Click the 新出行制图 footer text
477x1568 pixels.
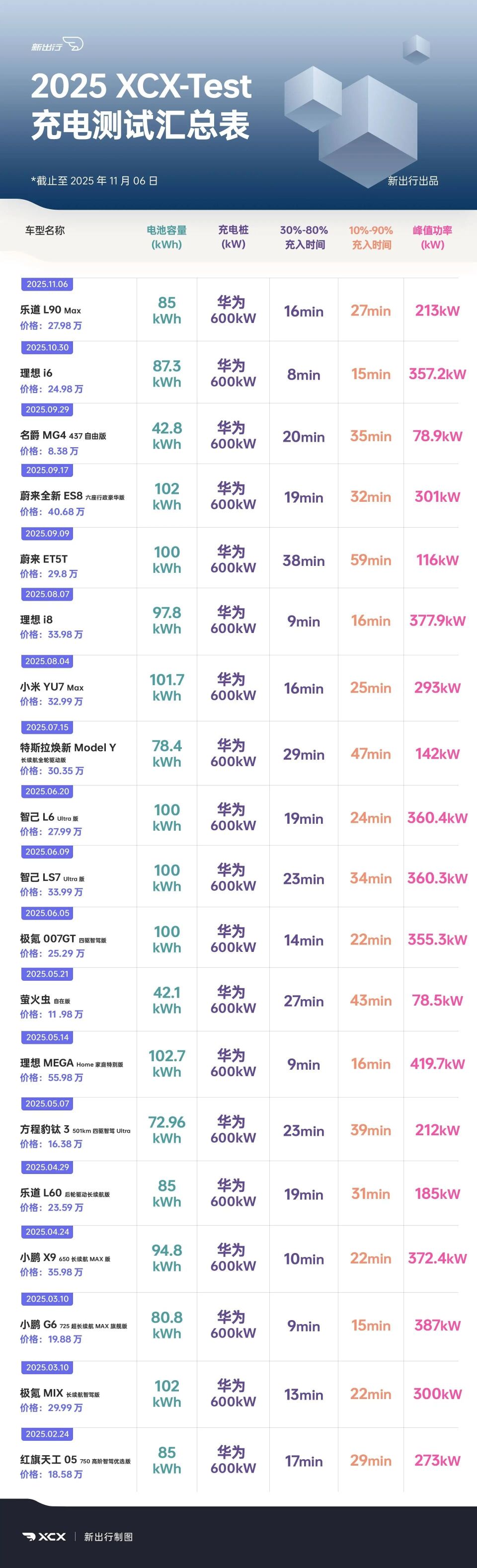tap(108, 1536)
